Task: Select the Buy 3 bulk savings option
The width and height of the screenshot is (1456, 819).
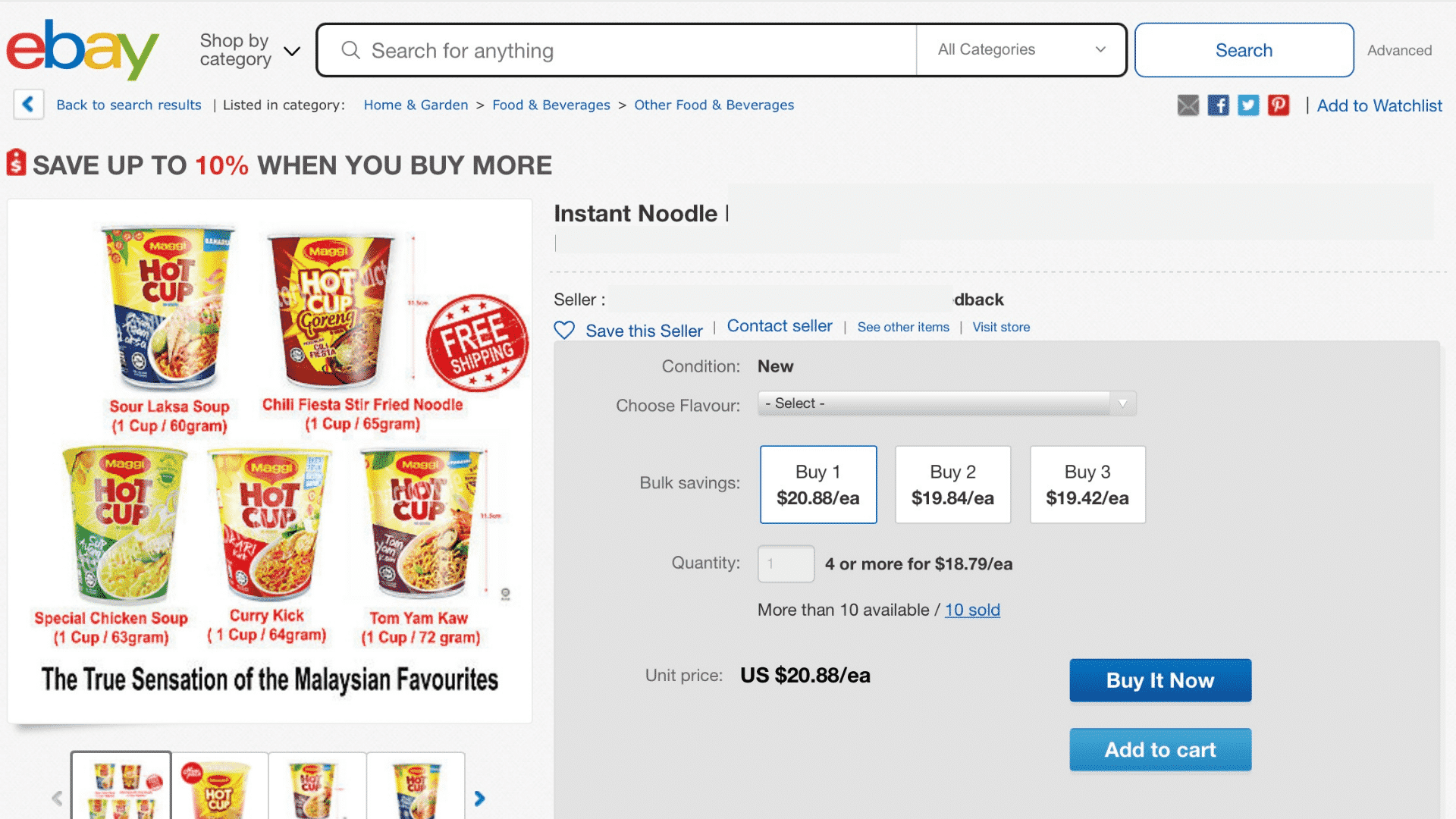Action: pyautogui.click(x=1087, y=485)
